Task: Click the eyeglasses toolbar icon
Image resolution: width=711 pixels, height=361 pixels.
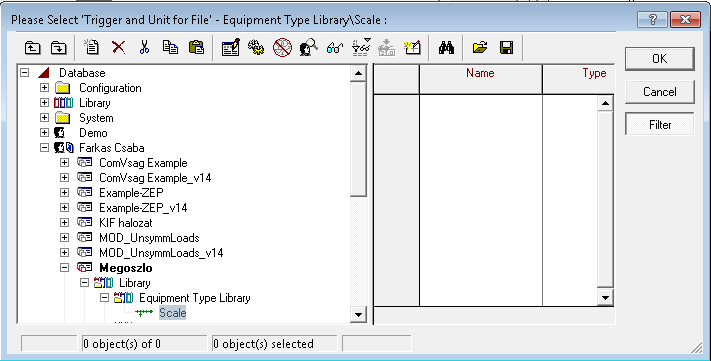Action: [x=335, y=48]
